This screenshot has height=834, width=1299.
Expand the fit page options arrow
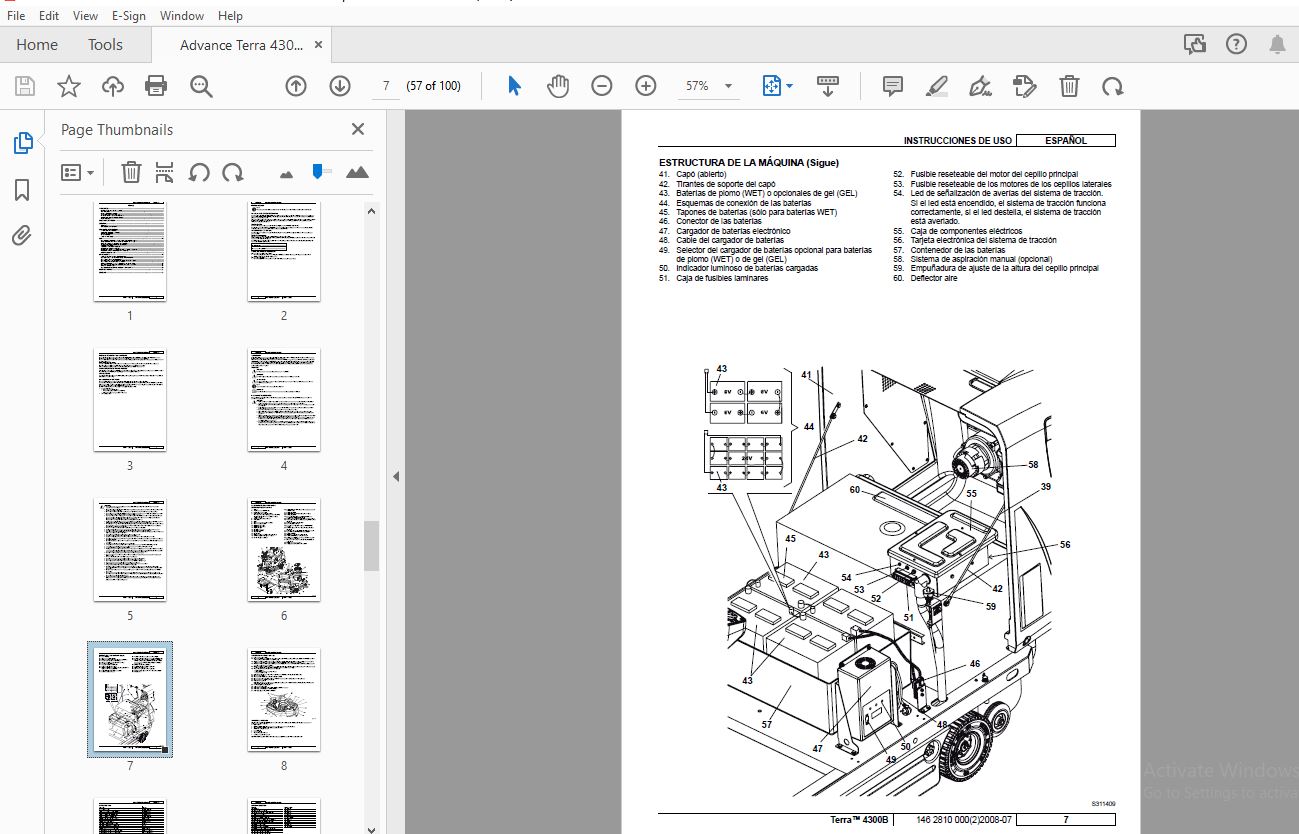pyautogui.click(x=790, y=86)
